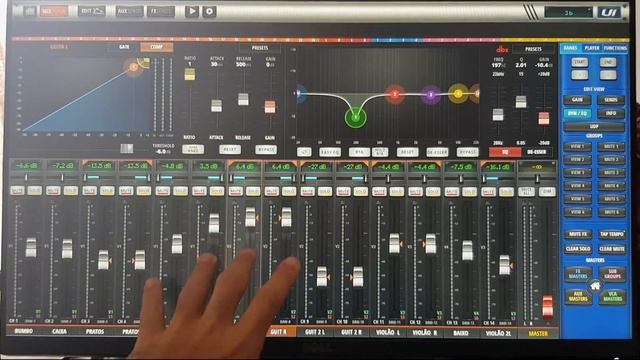Mute the CAIXA channel
This screenshot has width=640, height=360.
[x=53, y=191]
